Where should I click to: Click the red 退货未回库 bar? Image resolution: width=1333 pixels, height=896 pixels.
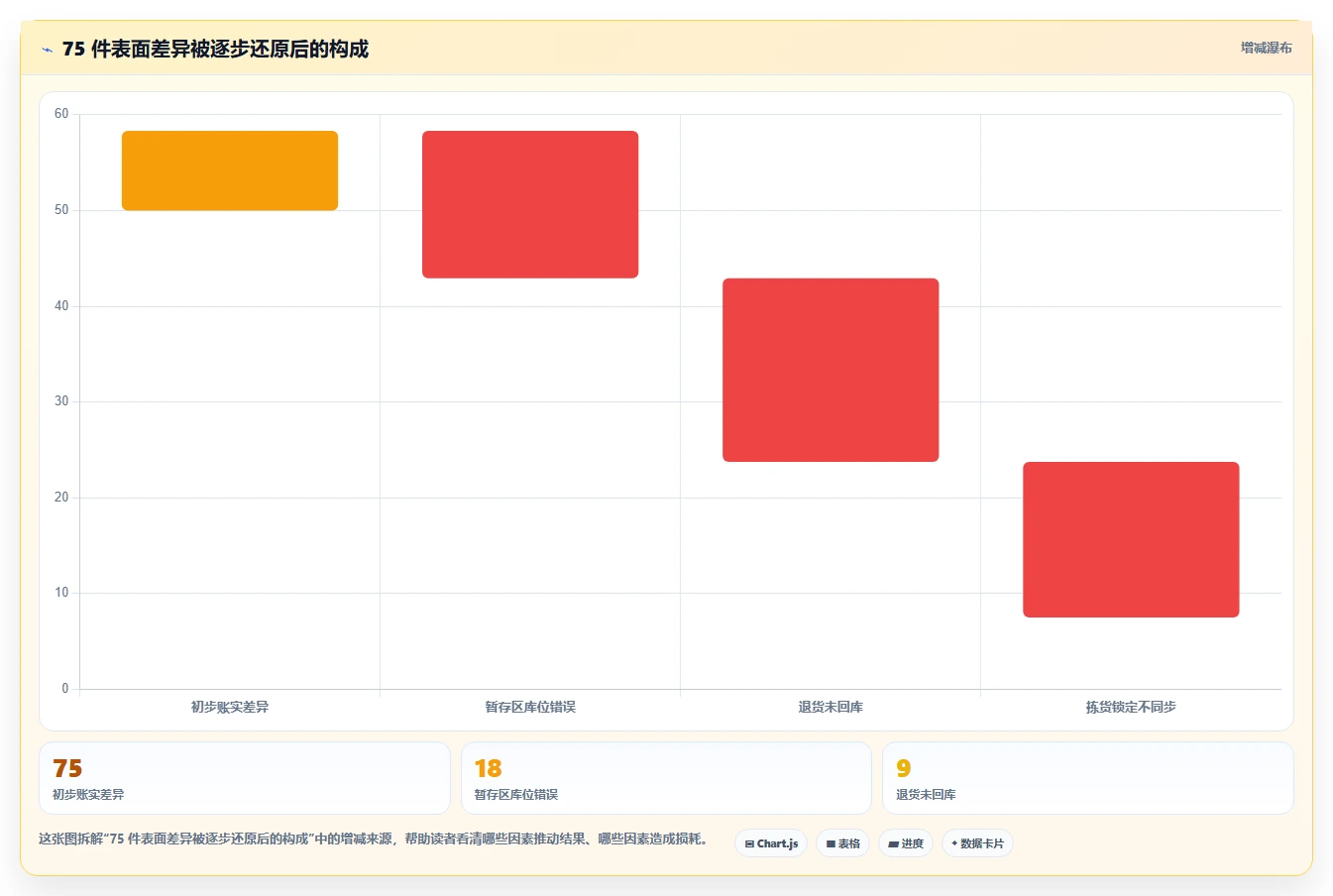pyautogui.click(x=831, y=370)
